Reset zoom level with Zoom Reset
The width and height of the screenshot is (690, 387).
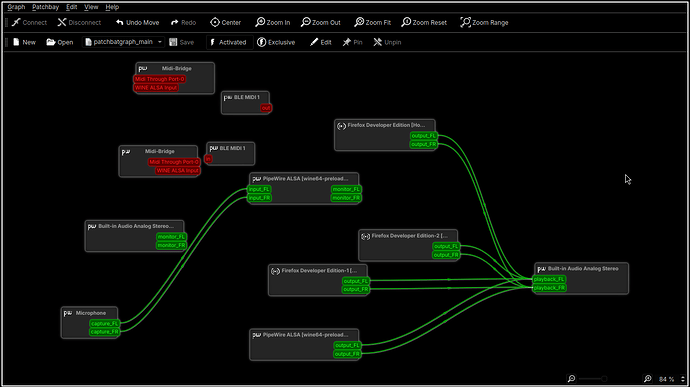coord(424,22)
